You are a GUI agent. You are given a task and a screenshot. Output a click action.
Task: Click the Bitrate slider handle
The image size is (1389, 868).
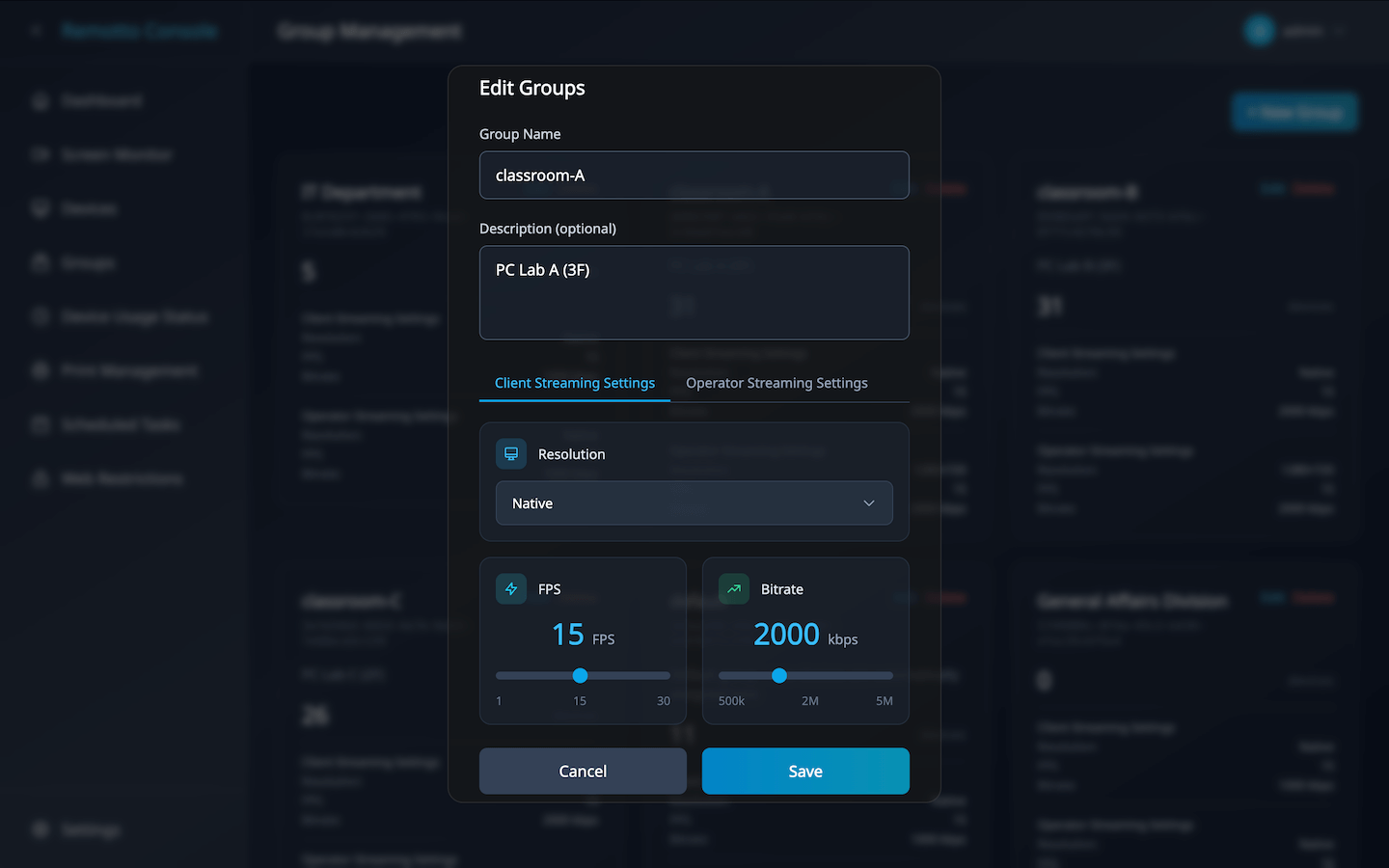click(779, 675)
